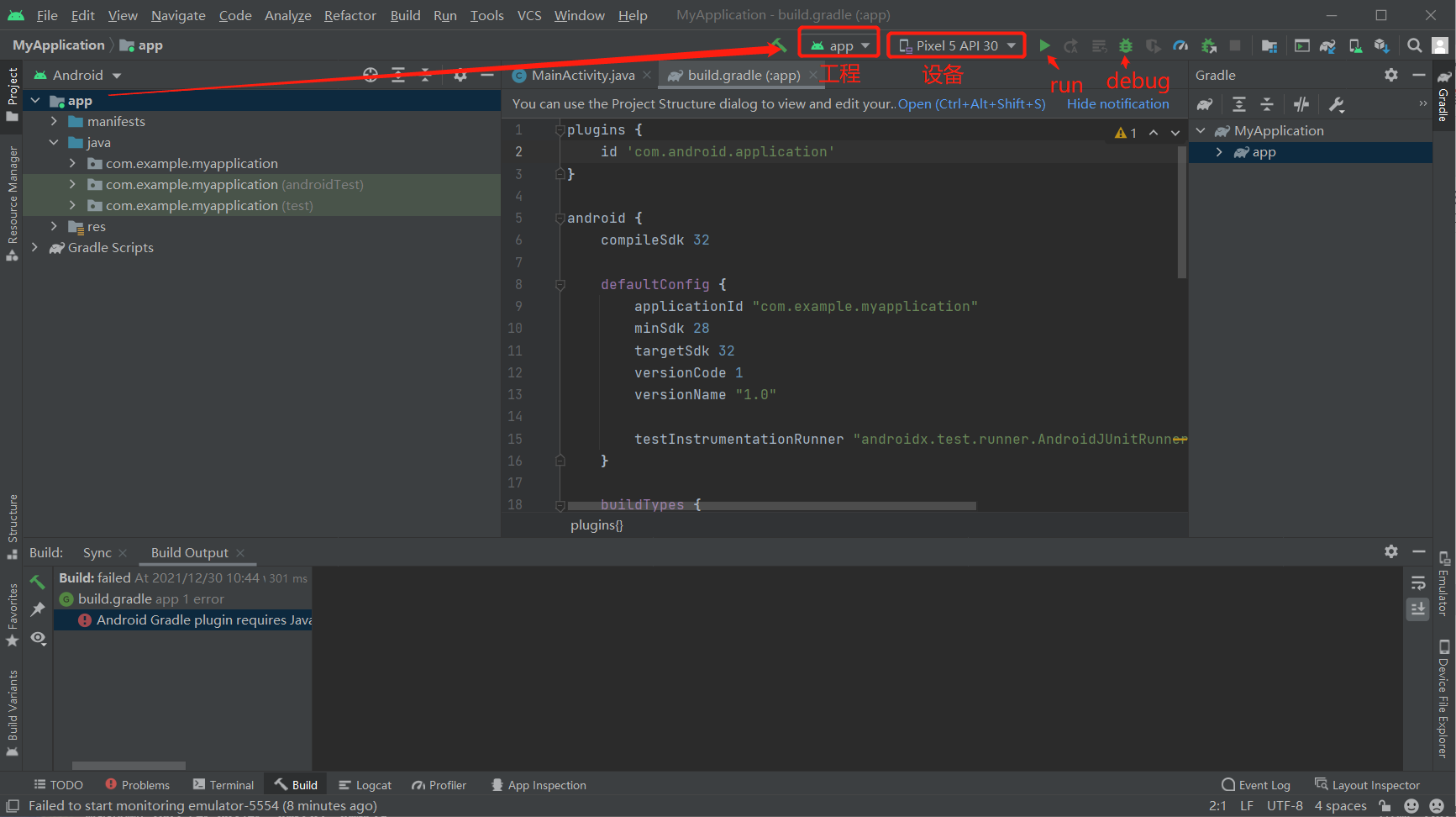Image resolution: width=1456 pixels, height=817 pixels.
Task: Select Android Gradle plugin requires Java error
Action: coord(182,620)
